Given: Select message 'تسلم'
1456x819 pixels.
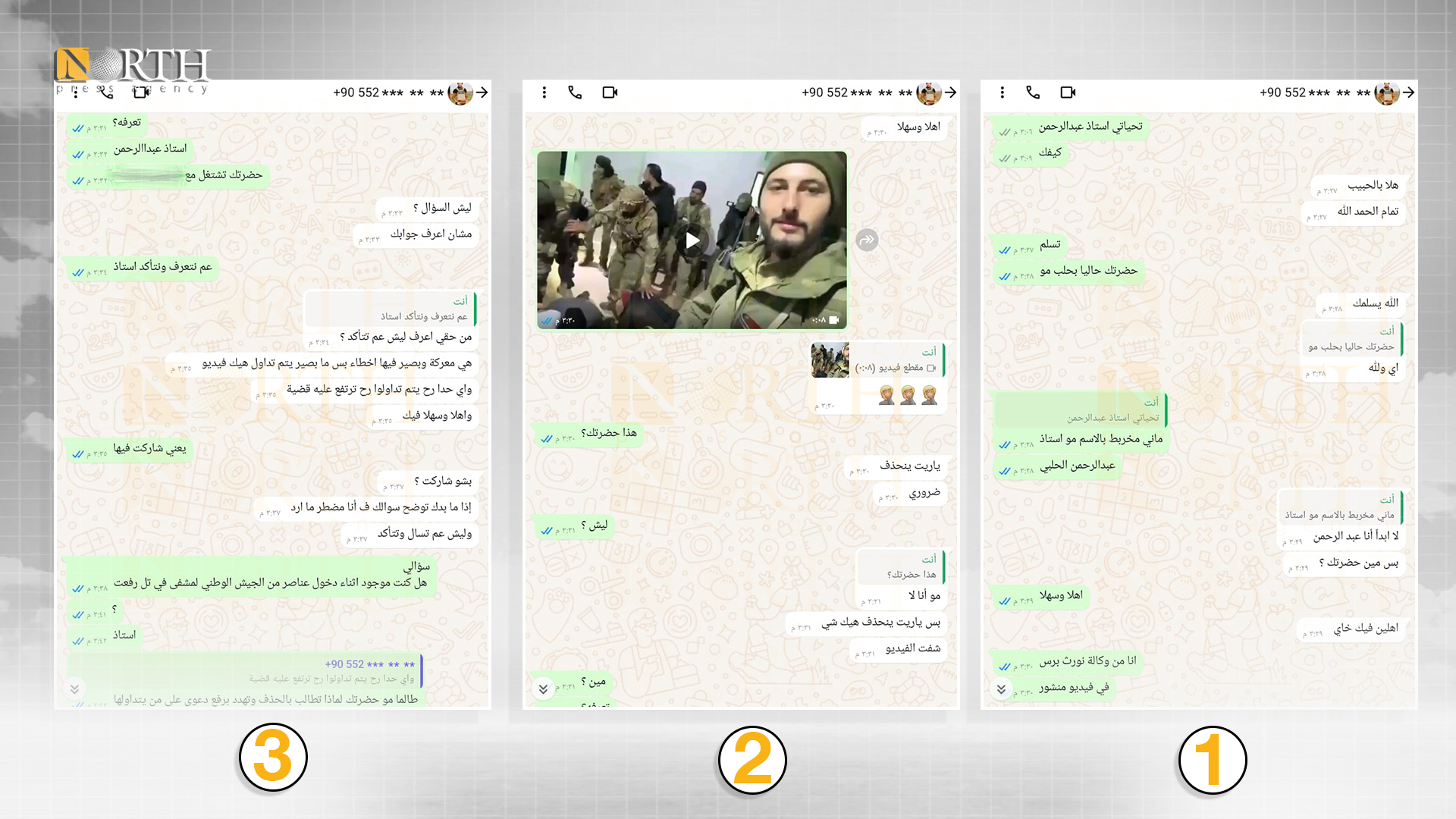Looking at the screenshot, I should pos(1030,245).
